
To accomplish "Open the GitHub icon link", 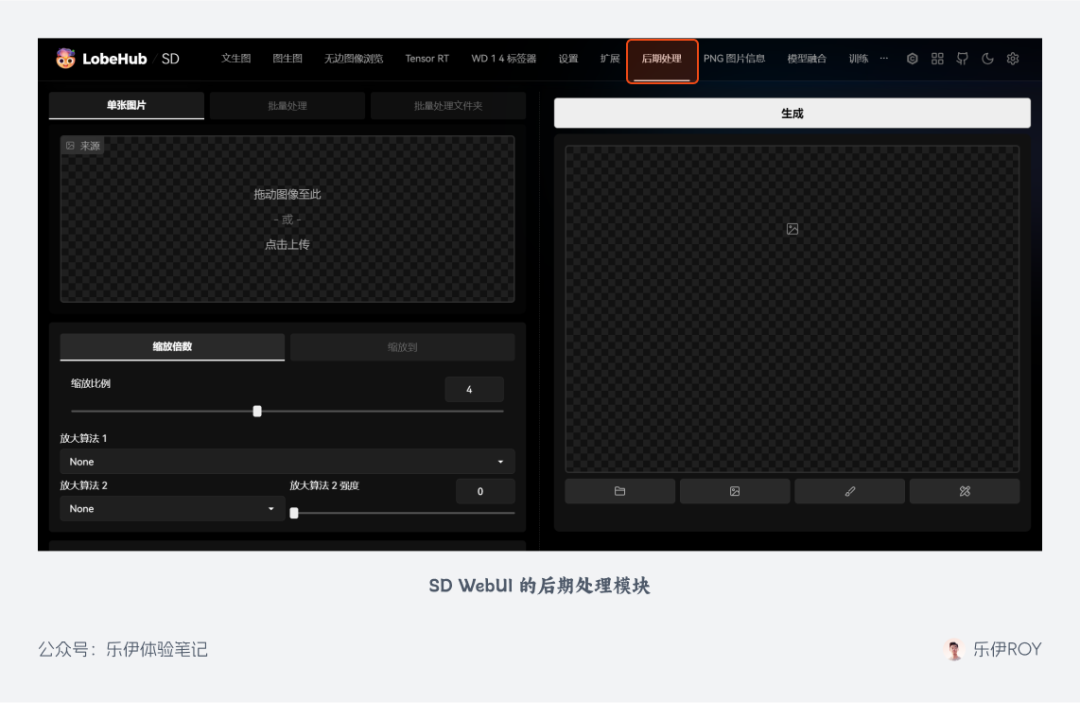I will point(962,59).
